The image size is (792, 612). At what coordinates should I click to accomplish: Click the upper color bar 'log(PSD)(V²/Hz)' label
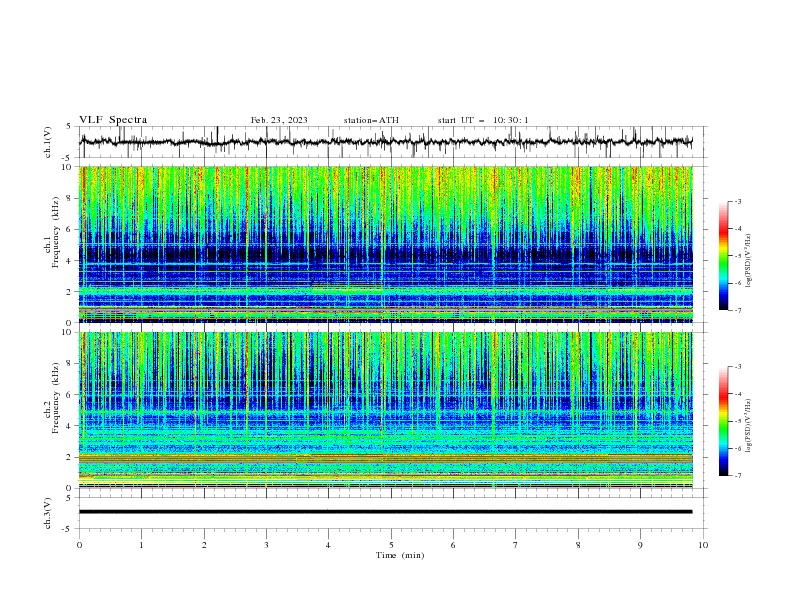tap(748, 261)
